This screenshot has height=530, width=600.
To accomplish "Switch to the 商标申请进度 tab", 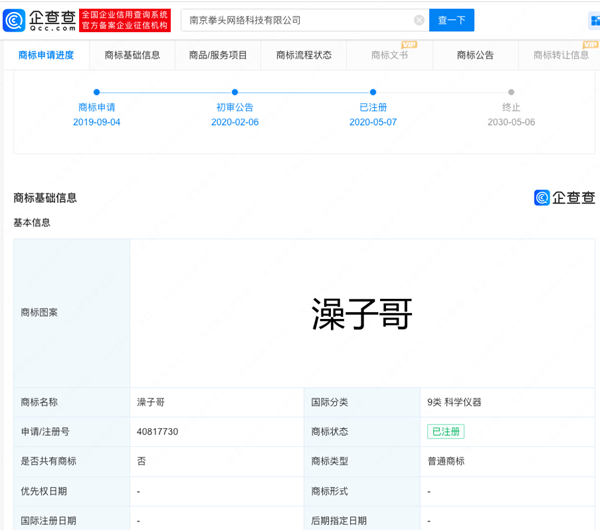I will (46, 55).
